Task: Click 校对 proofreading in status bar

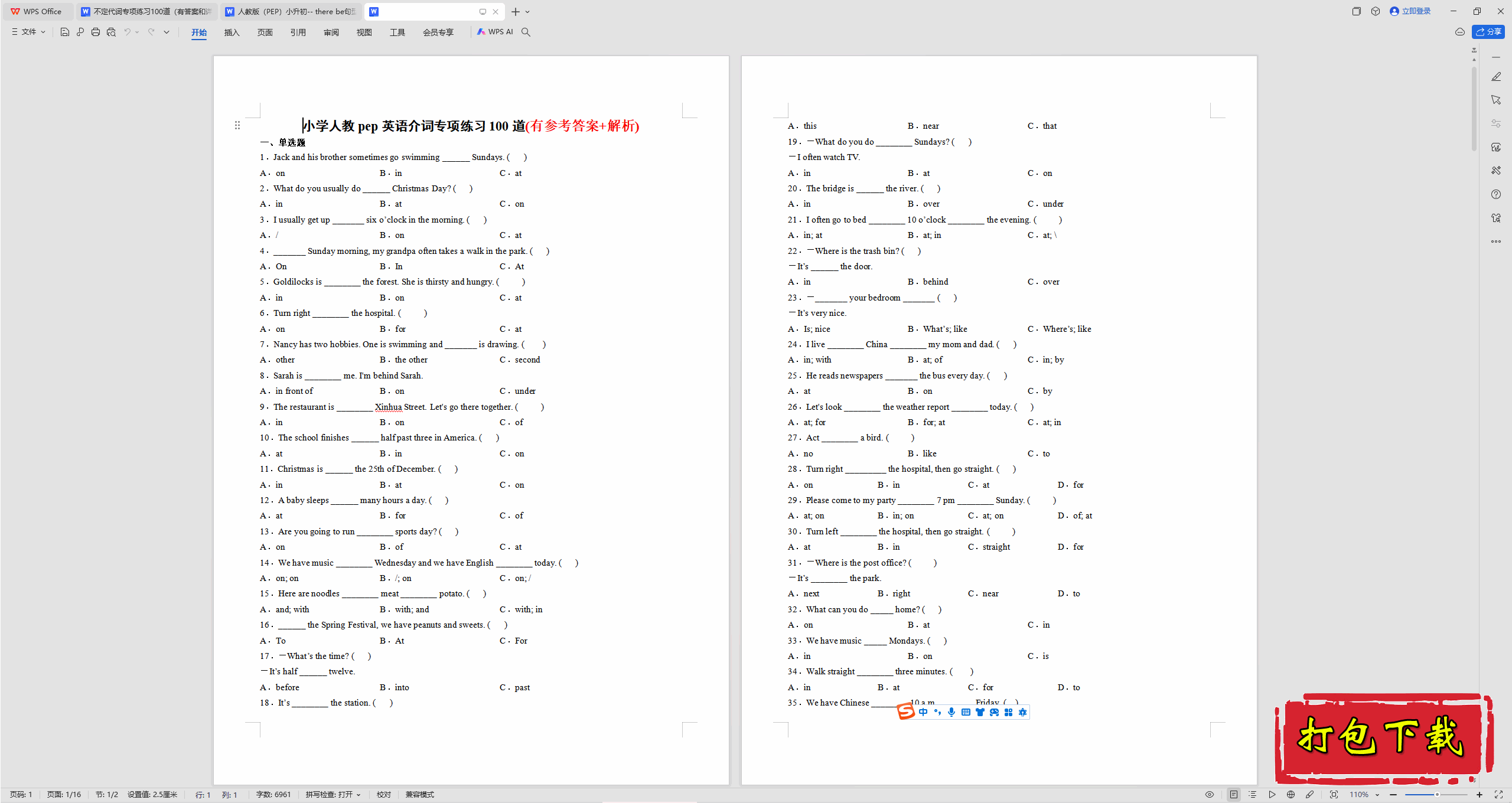Action: [384, 795]
